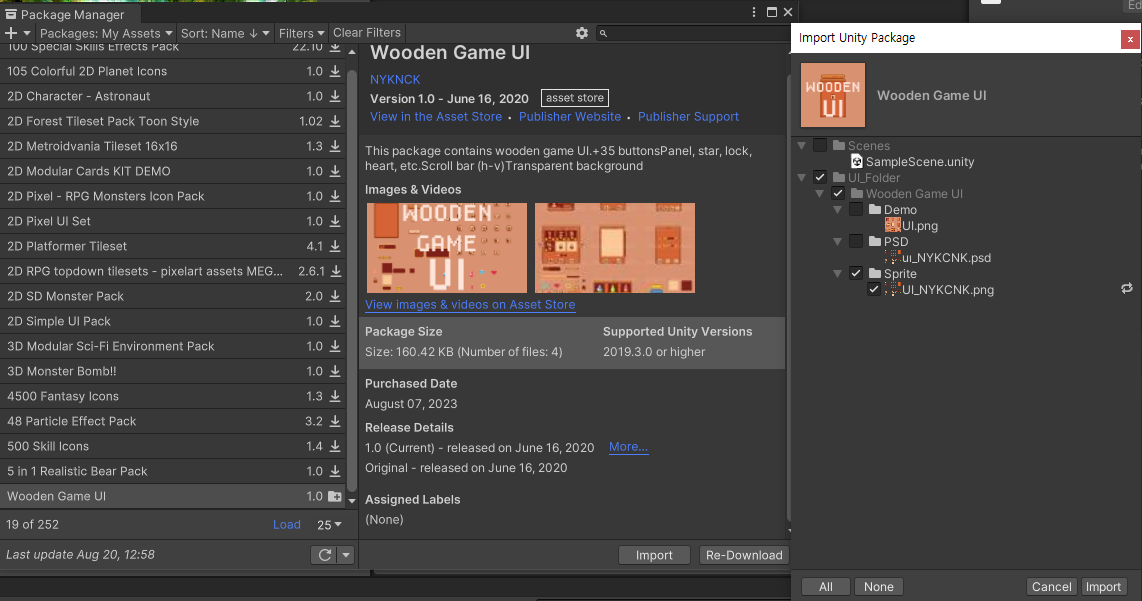Collapse the UI_Folder tree arrow
The image size is (1142, 601).
pos(802,178)
